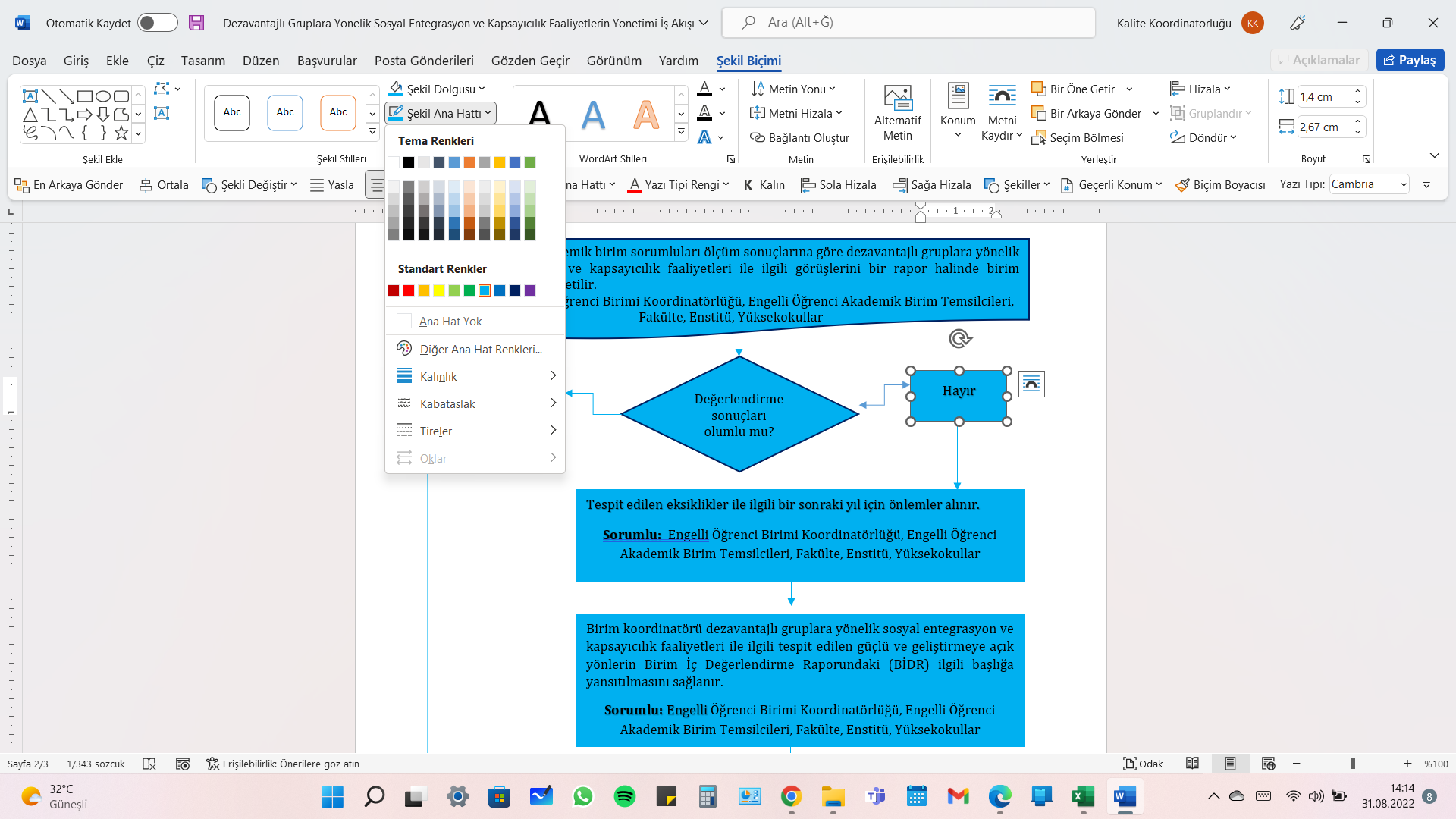
Task: Open Spotify from the taskbar
Action: tap(624, 796)
